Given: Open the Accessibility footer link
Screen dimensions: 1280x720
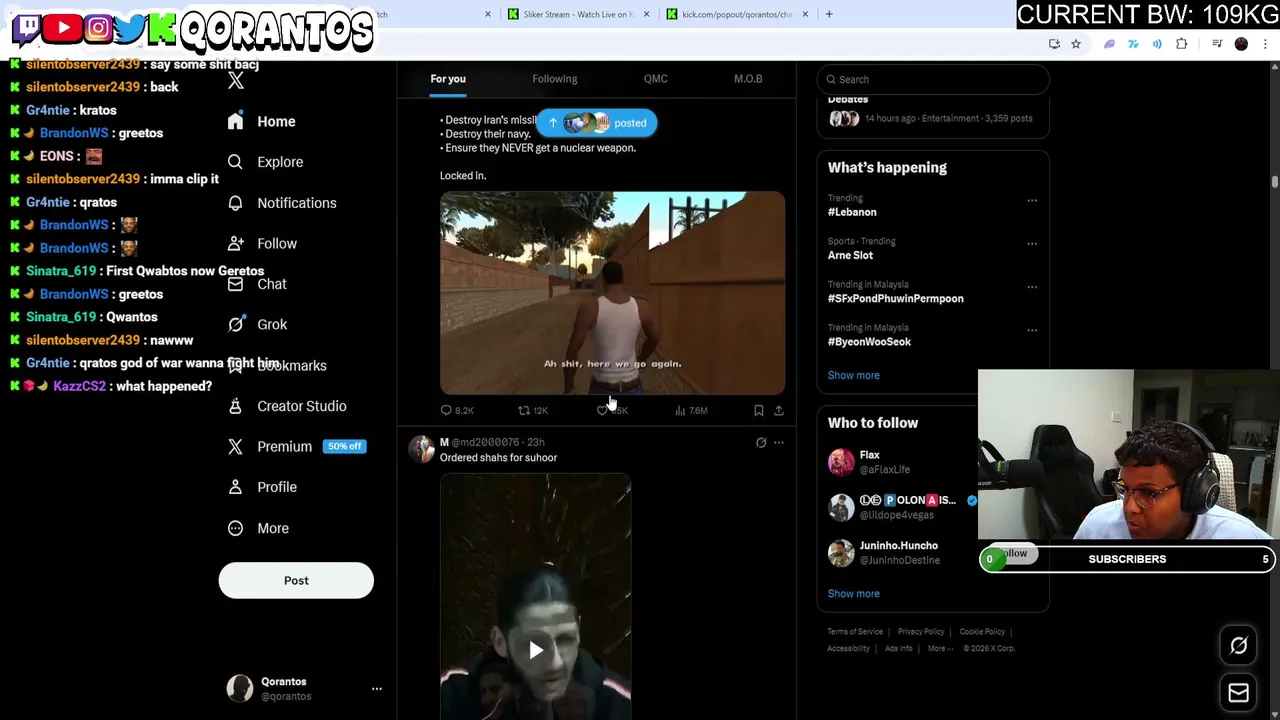Looking at the screenshot, I should (x=848, y=648).
